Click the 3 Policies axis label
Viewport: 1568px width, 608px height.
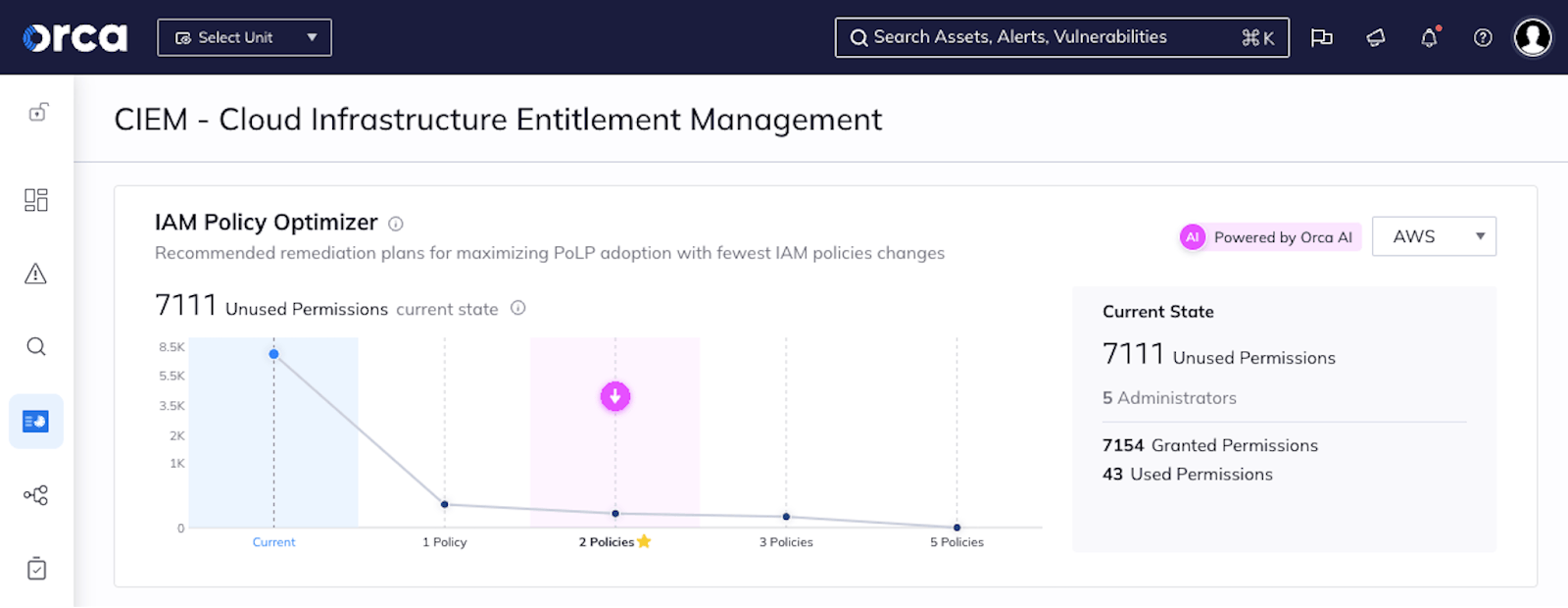[786, 542]
